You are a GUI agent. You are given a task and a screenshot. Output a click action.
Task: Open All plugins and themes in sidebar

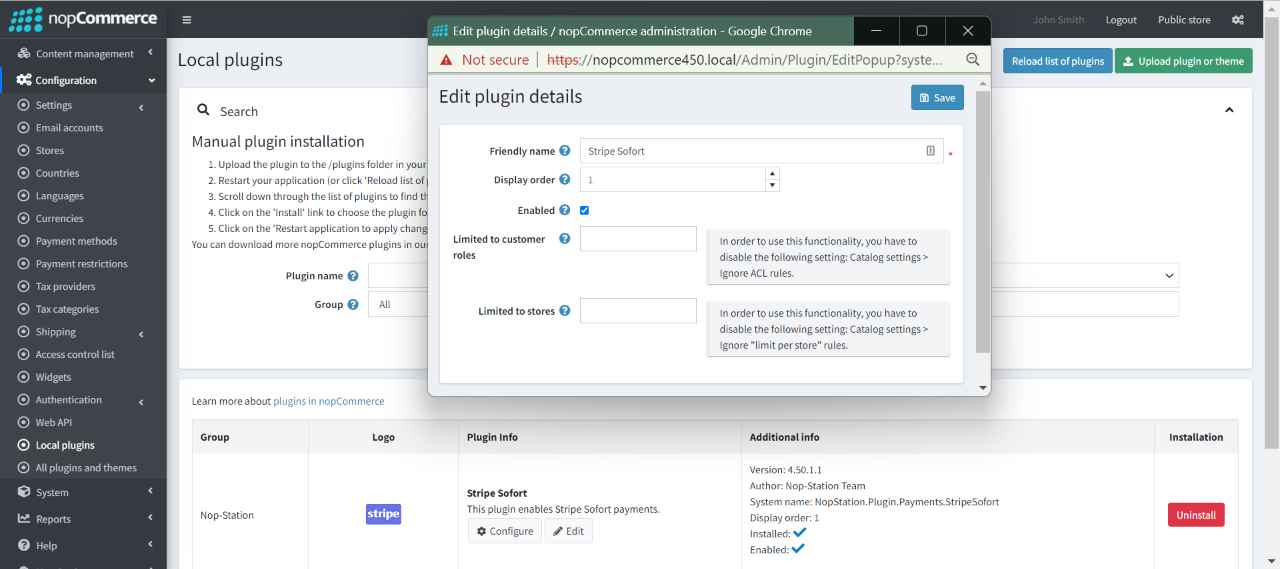[84, 468]
